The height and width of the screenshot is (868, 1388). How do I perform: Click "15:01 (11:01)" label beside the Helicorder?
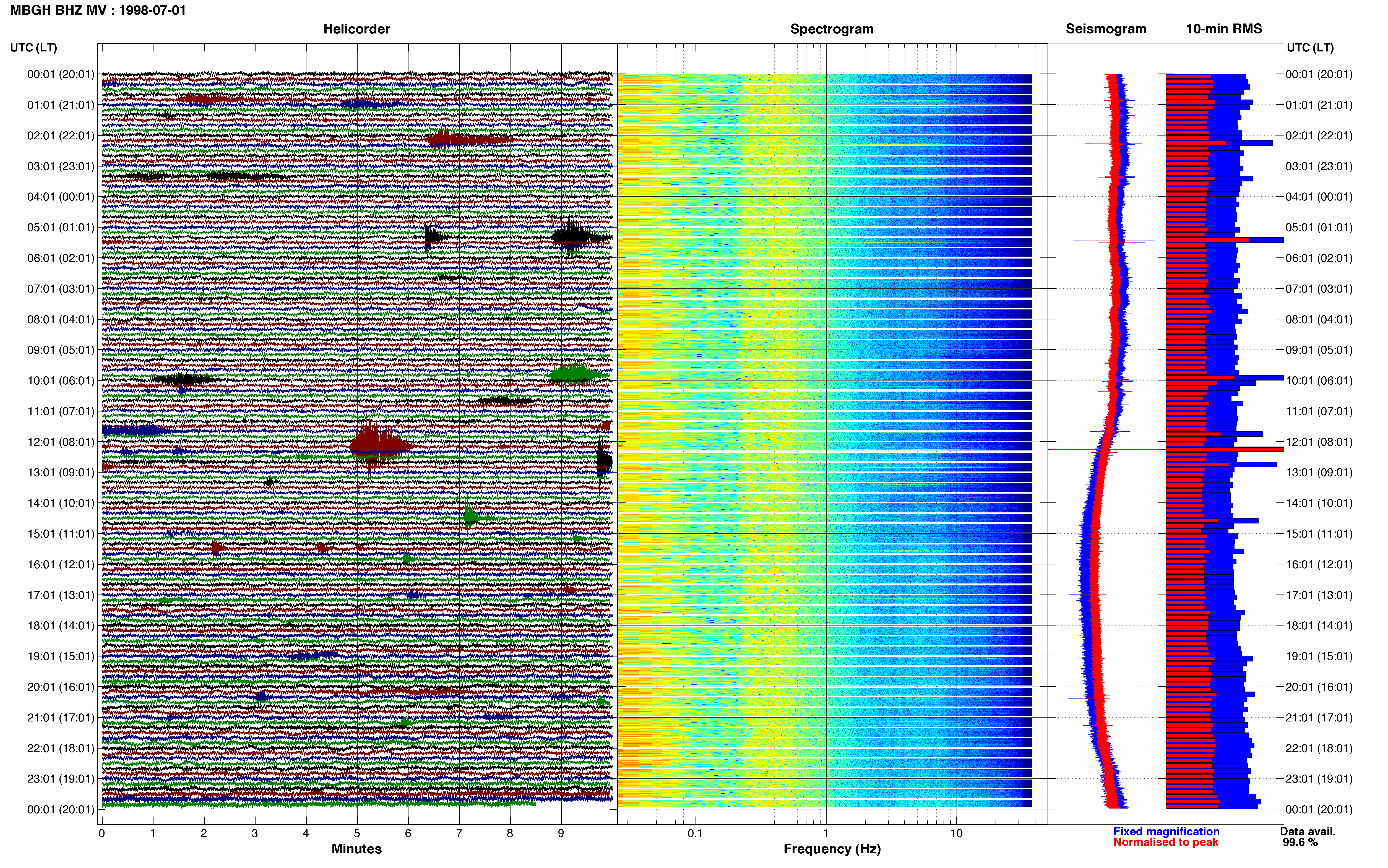(x=61, y=534)
